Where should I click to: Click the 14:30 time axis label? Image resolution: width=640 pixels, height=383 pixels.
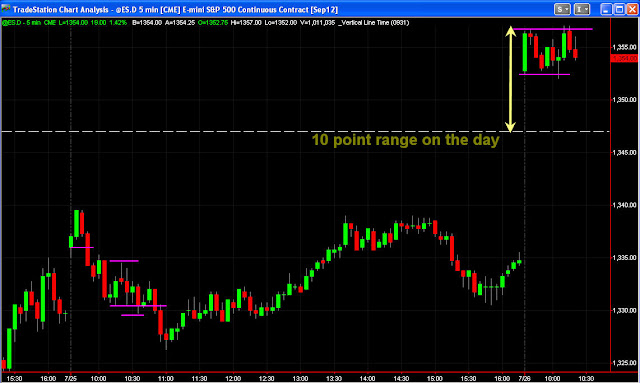pyautogui.click(x=401, y=379)
